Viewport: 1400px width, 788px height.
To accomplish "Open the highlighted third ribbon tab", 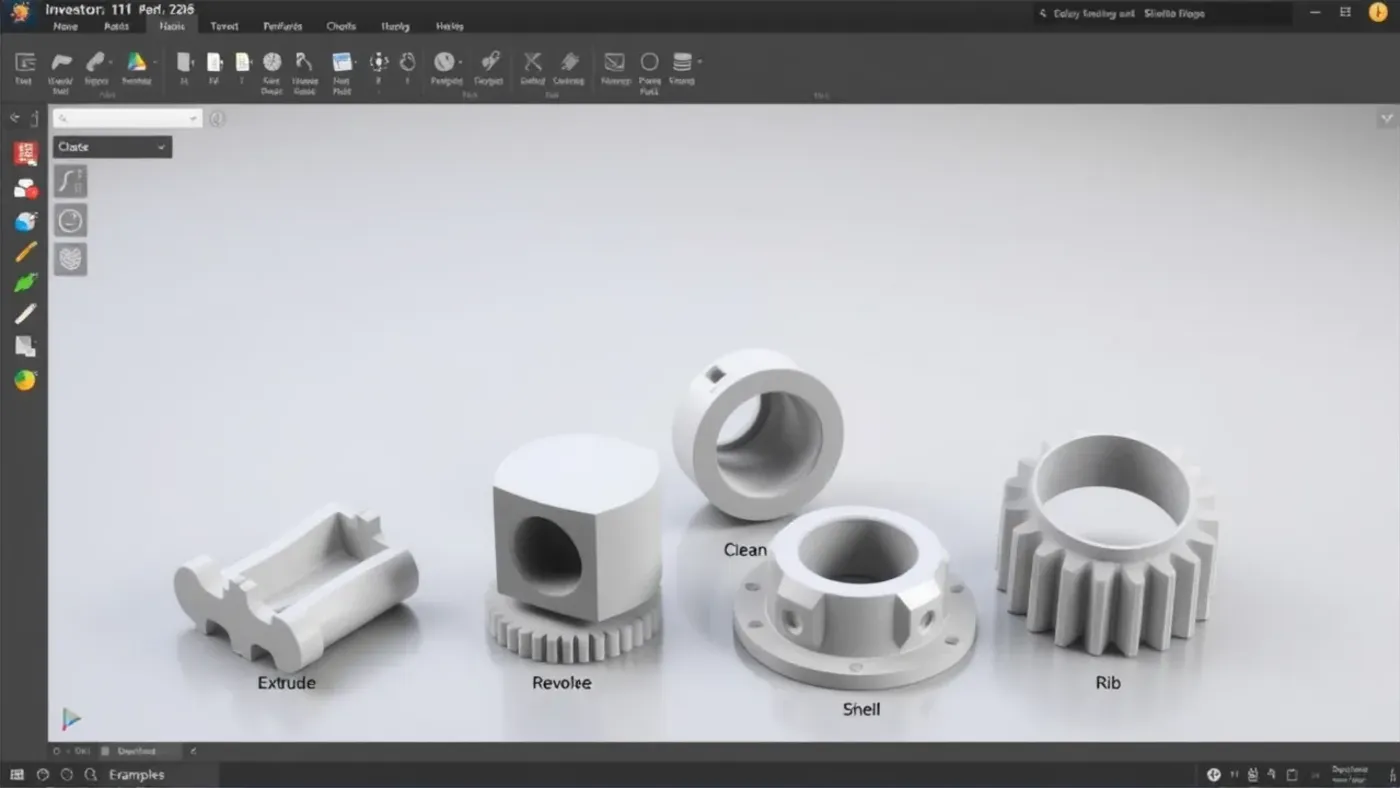I will [172, 27].
